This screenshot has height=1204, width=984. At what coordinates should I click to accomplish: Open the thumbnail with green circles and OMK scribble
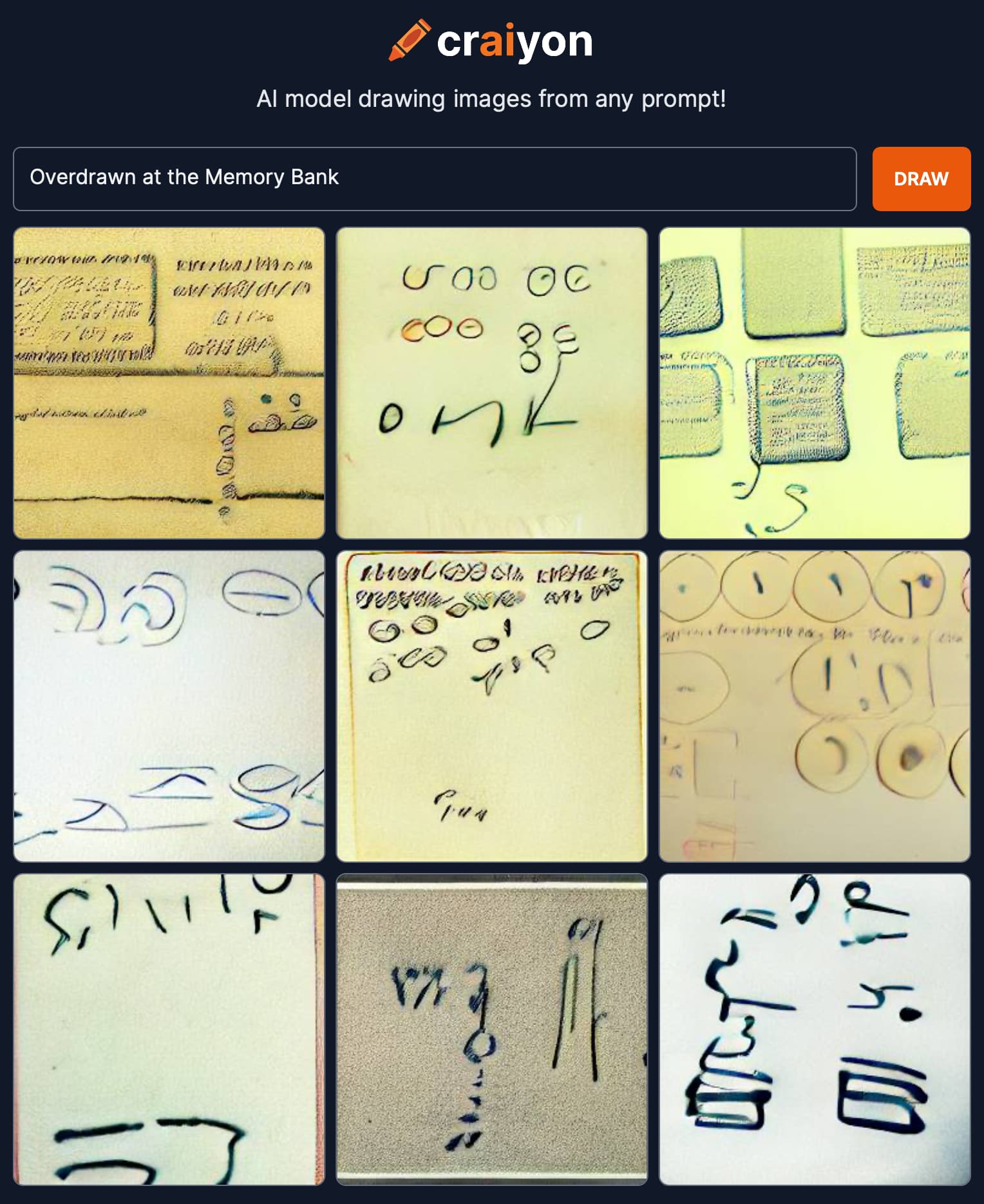492,383
